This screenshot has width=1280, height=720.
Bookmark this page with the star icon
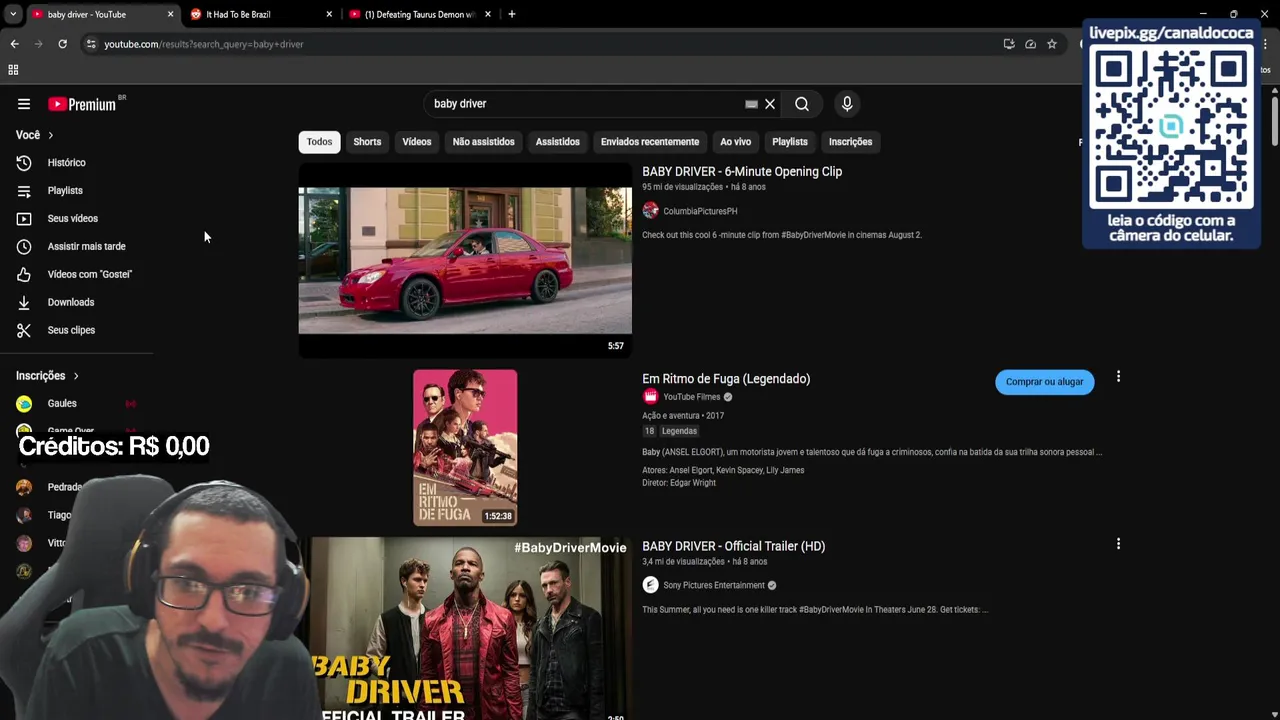point(1052,44)
